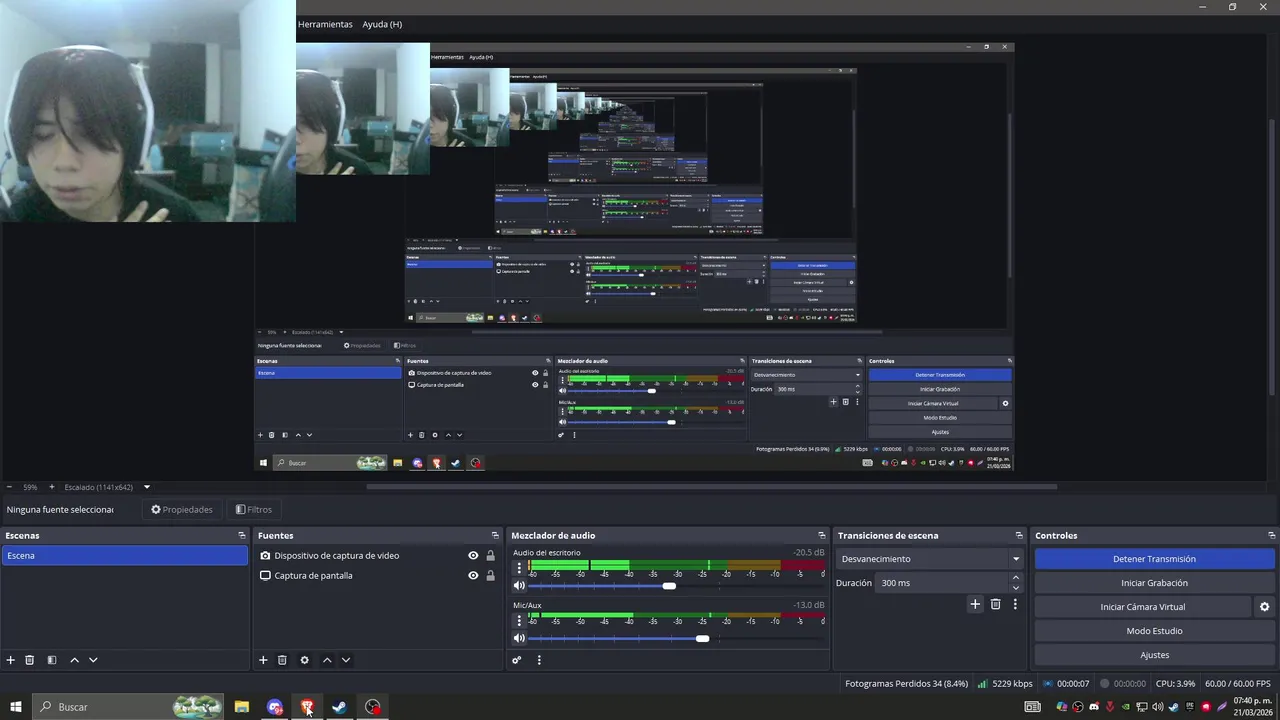Zoom in preview with plus icon

pos(51,487)
